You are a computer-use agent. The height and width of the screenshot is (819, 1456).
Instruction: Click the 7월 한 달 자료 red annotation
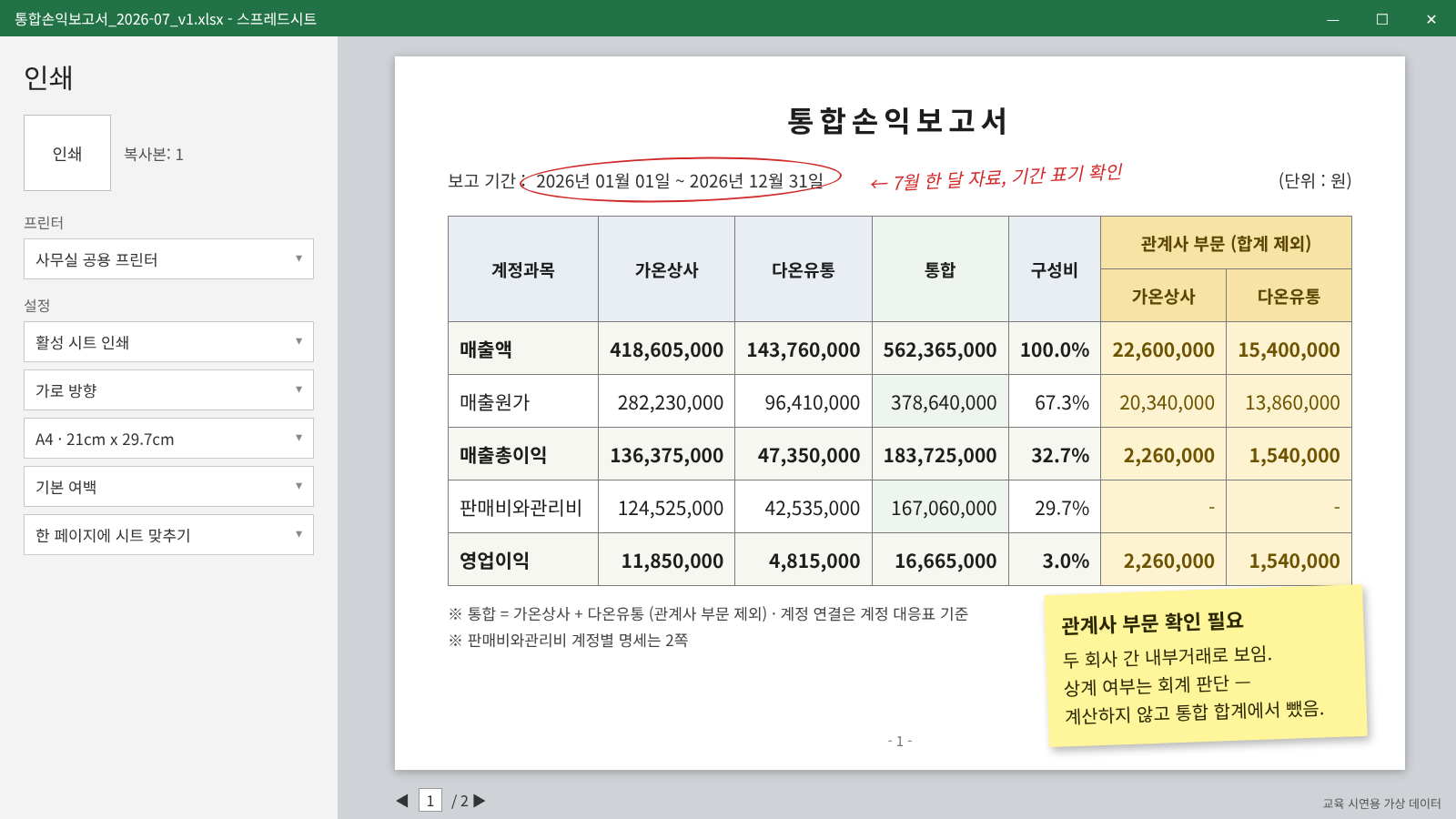(996, 177)
